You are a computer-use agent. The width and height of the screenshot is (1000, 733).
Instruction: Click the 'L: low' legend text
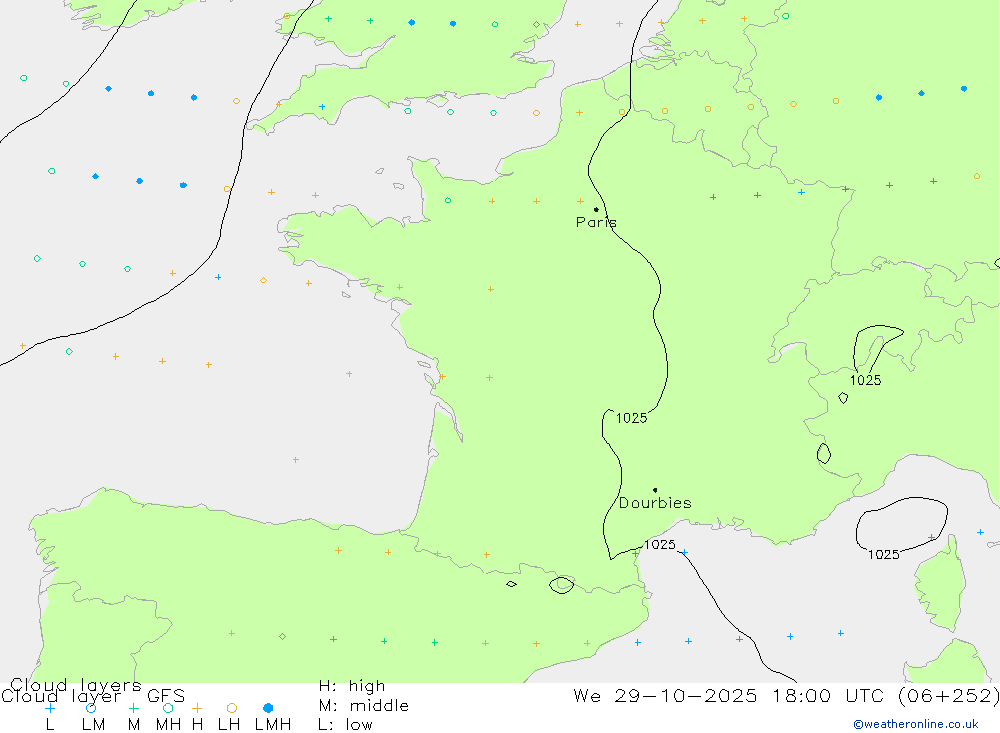coord(345,725)
